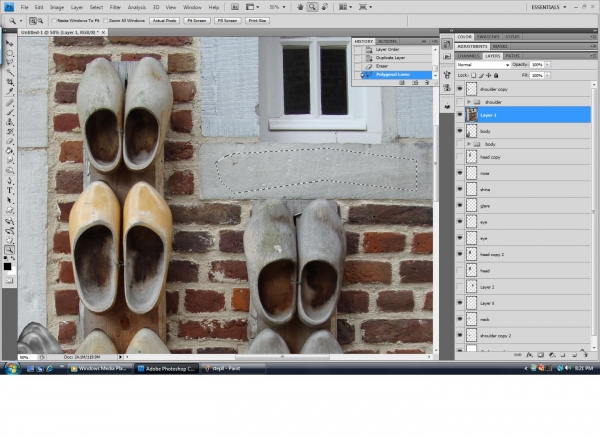Click the Windows Start button

(12, 369)
